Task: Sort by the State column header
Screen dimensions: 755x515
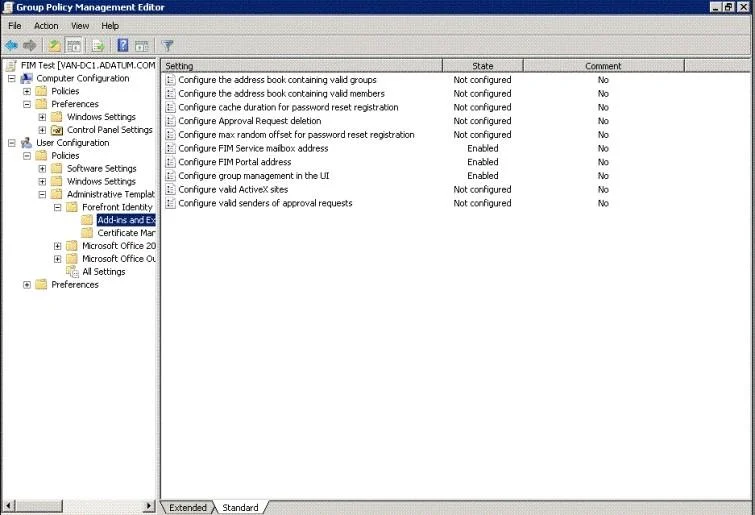Action: coord(482,66)
